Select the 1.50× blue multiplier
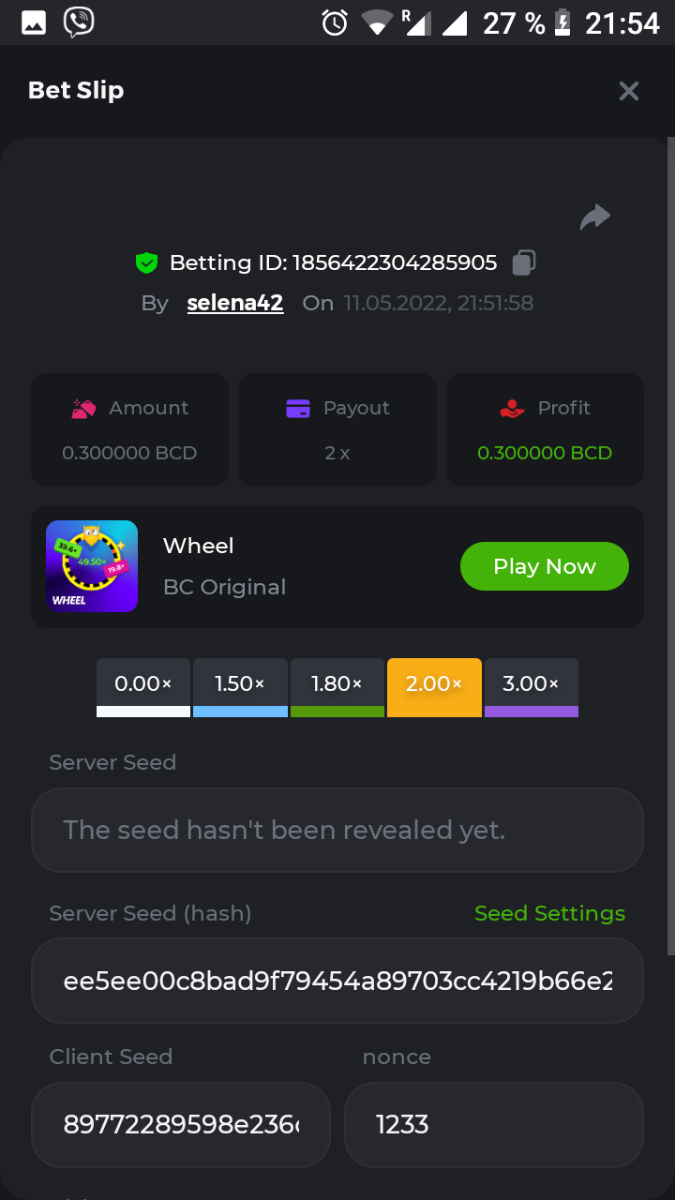This screenshot has width=675, height=1200. [x=240, y=686]
